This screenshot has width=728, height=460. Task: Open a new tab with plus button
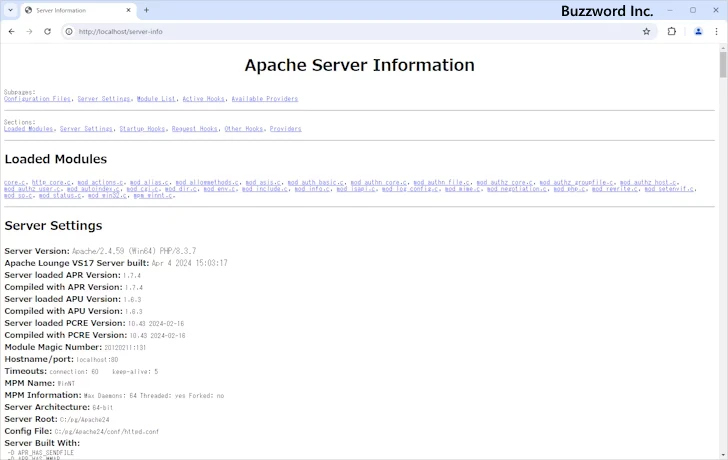146,10
